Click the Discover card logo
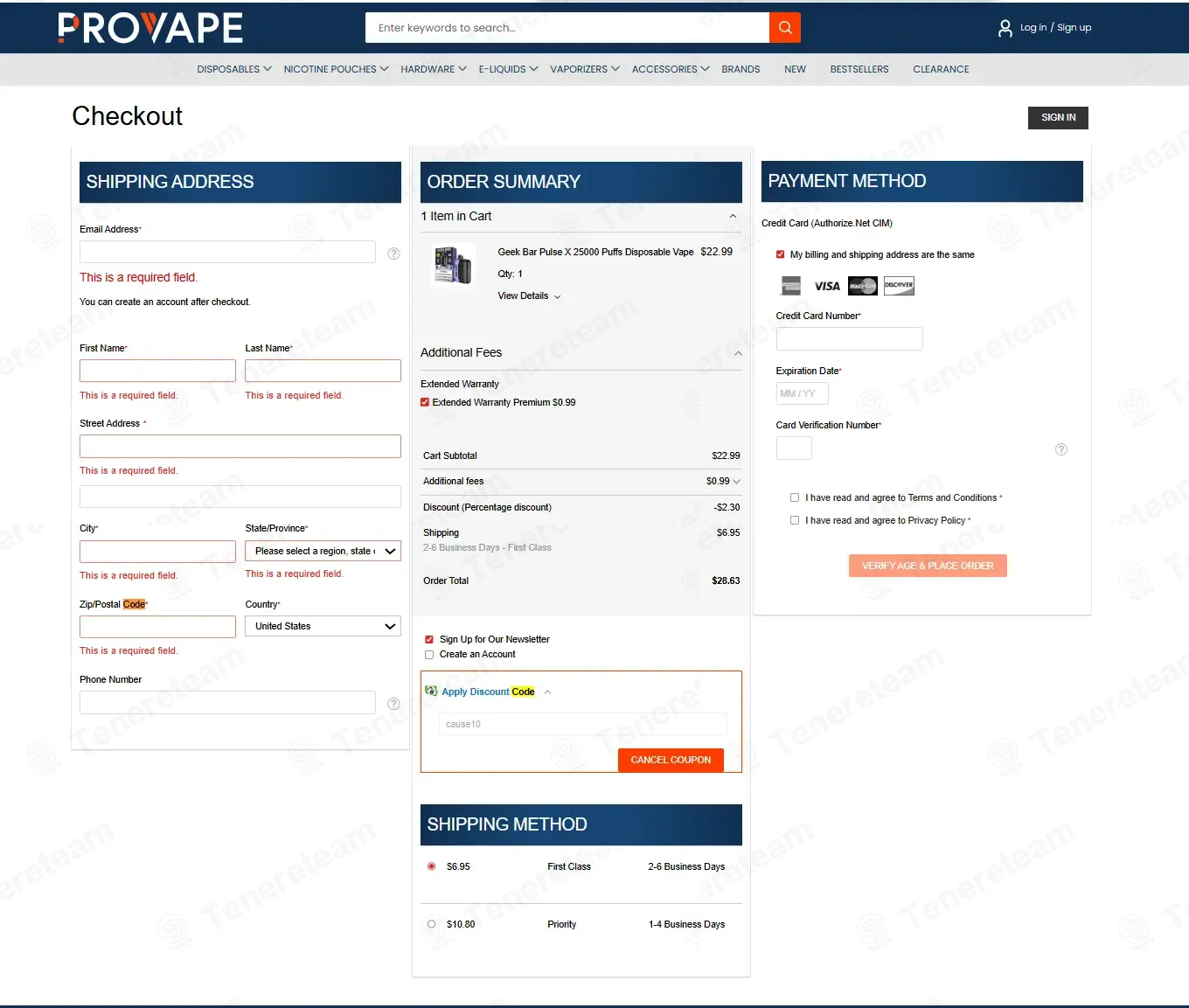 pos(899,286)
